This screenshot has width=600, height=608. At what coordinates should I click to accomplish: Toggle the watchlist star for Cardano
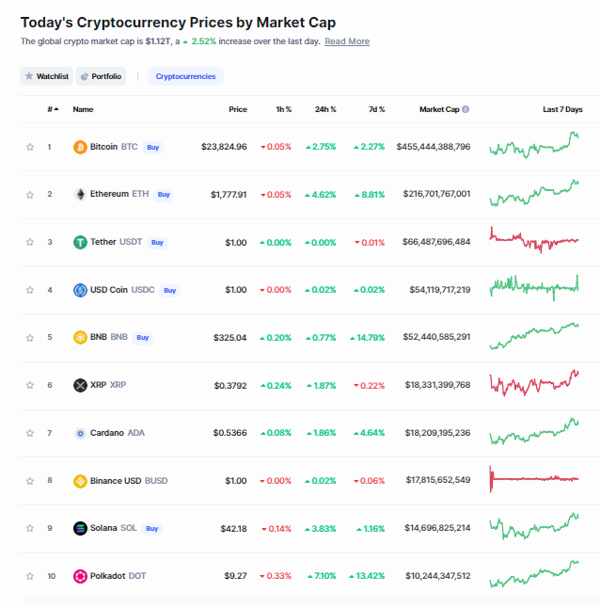coord(30,433)
